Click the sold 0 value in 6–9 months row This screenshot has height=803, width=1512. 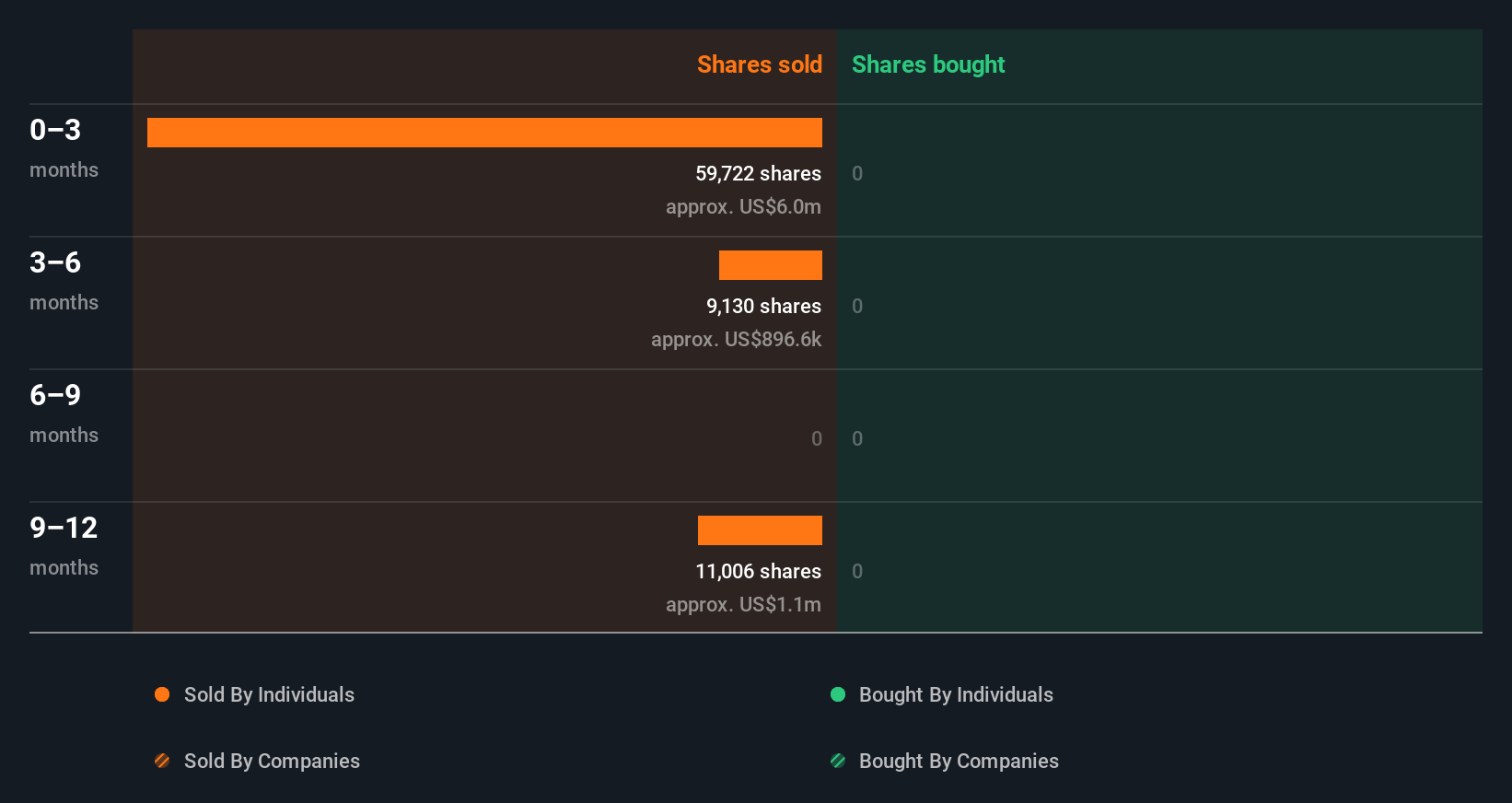click(817, 438)
